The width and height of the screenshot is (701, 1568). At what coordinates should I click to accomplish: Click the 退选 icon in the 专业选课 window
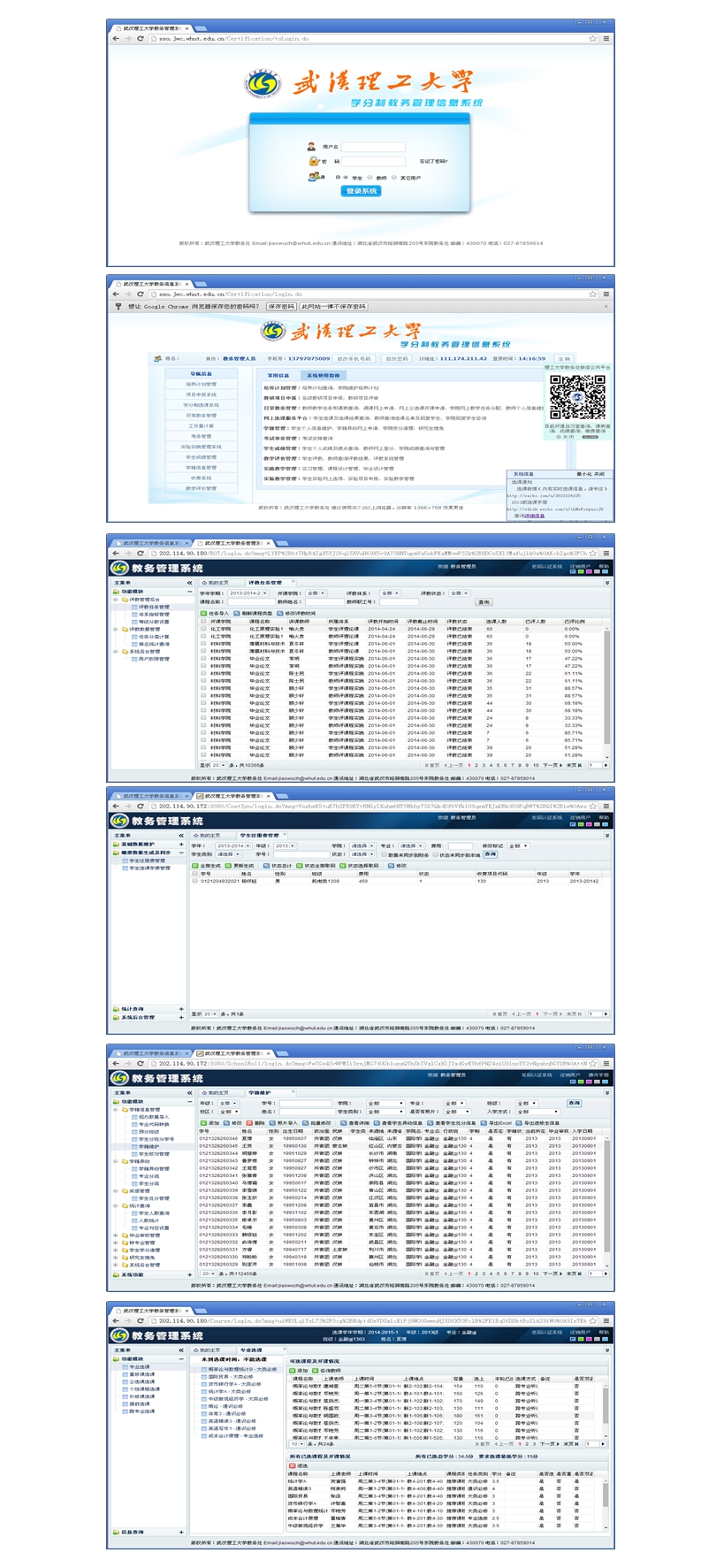pyautogui.click(x=293, y=1465)
